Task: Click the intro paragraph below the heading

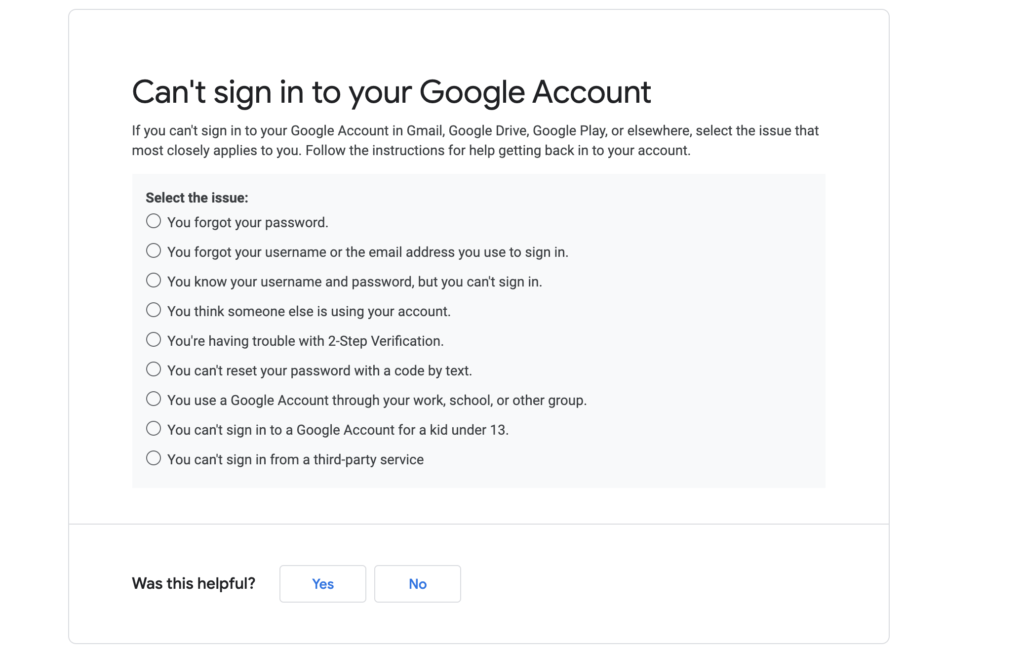Action: [475, 141]
